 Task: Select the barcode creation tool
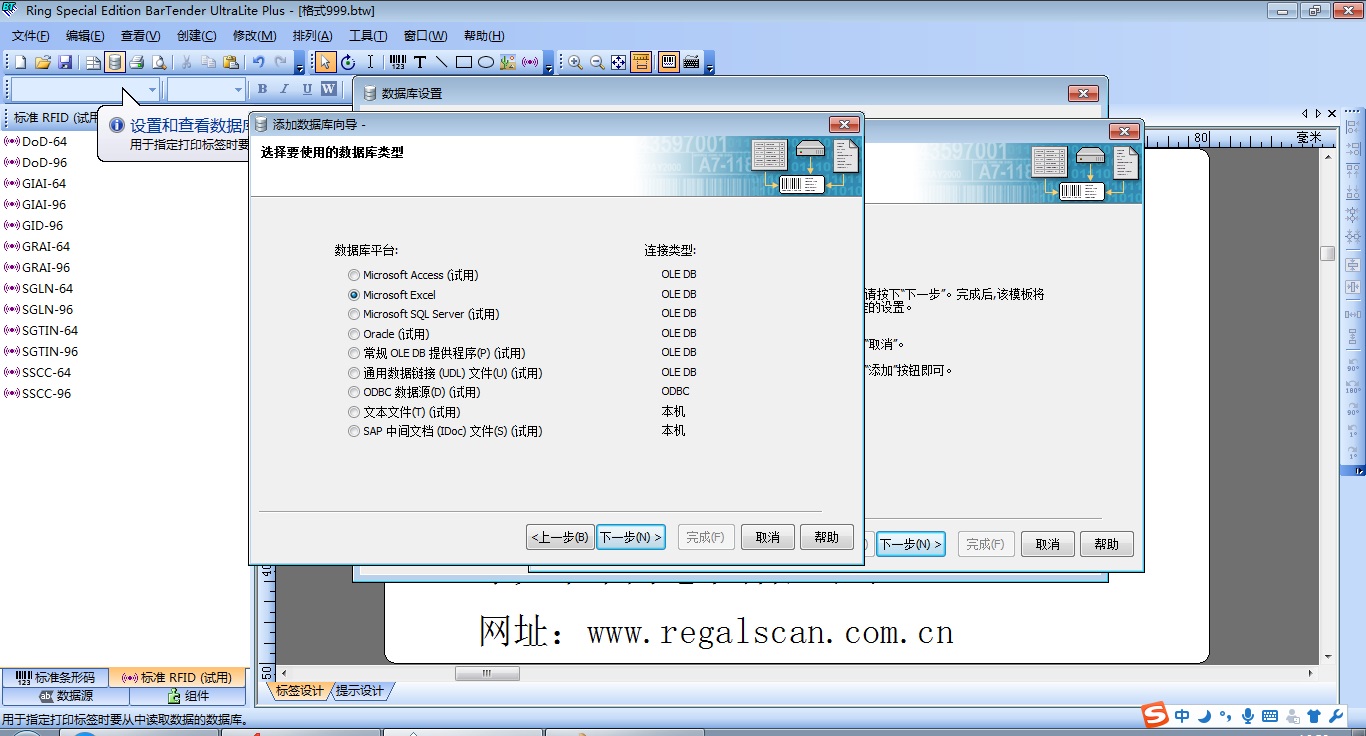pos(398,62)
